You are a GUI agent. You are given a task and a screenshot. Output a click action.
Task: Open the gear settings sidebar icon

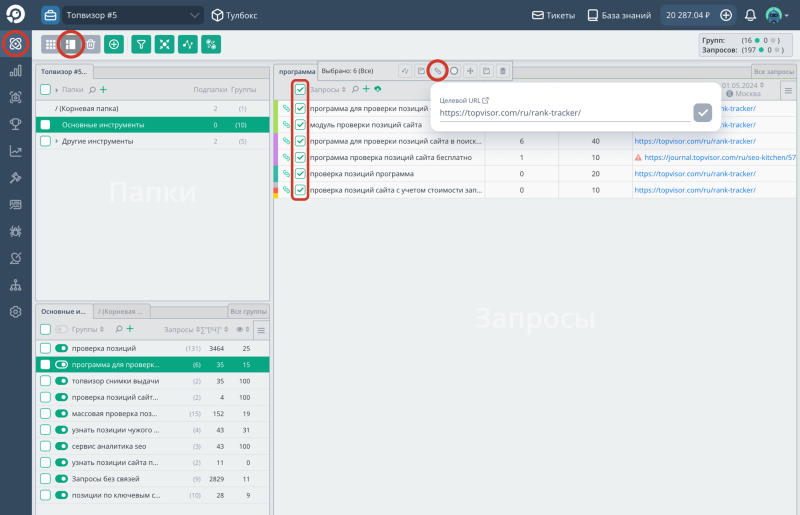click(15, 311)
